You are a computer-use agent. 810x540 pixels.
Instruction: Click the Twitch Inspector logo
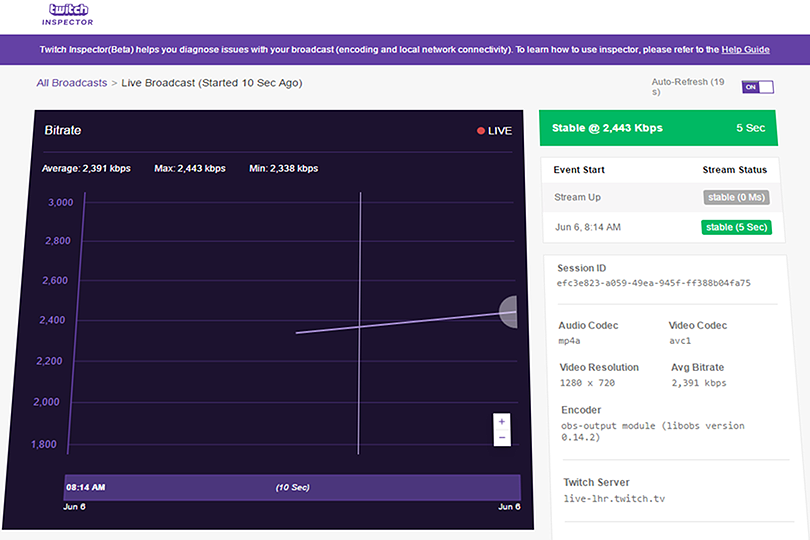coord(68,14)
